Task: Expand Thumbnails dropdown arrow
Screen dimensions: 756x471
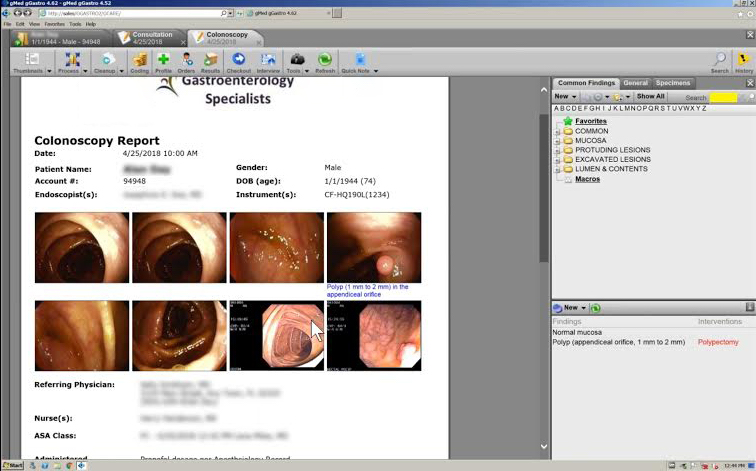Action: pos(49,71)
